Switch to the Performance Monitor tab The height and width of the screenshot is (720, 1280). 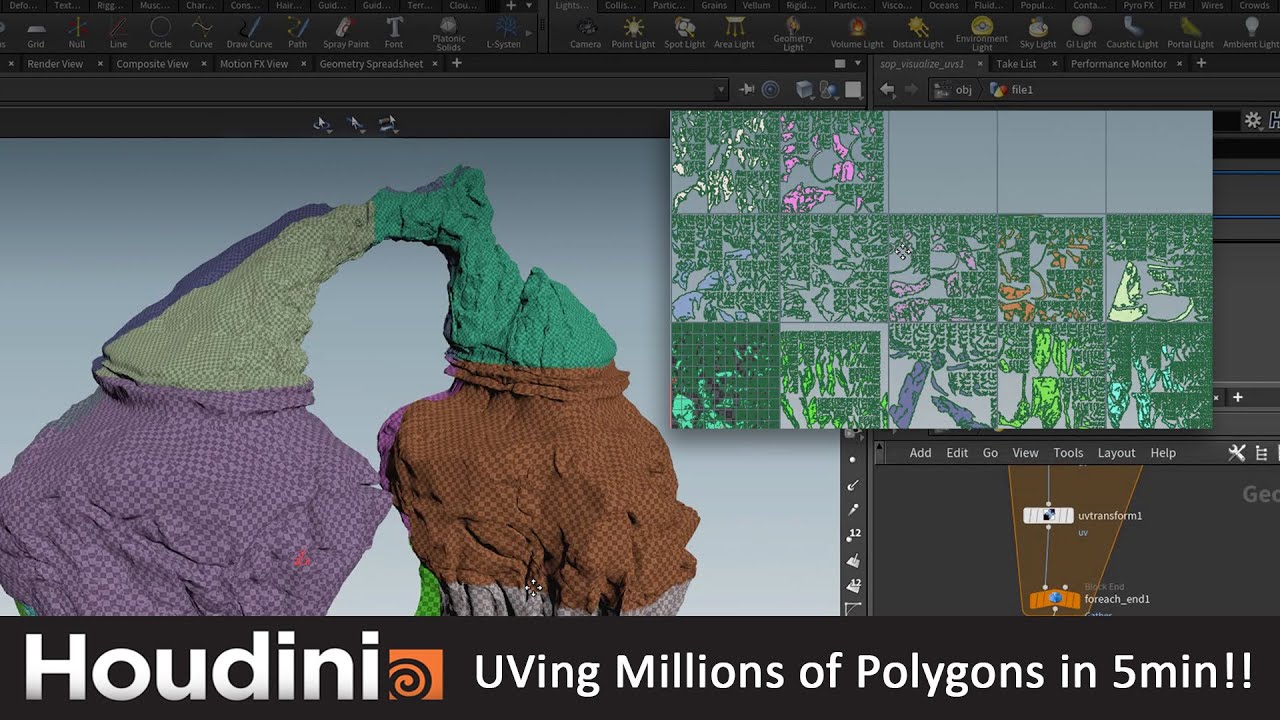1119,64
